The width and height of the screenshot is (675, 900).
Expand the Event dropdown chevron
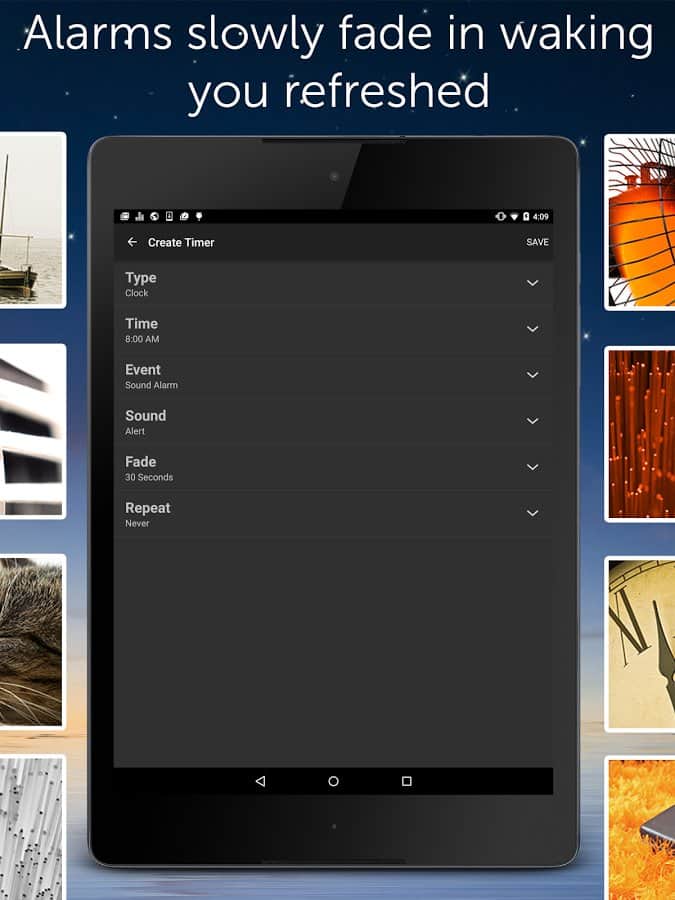(x=532, y=375)
